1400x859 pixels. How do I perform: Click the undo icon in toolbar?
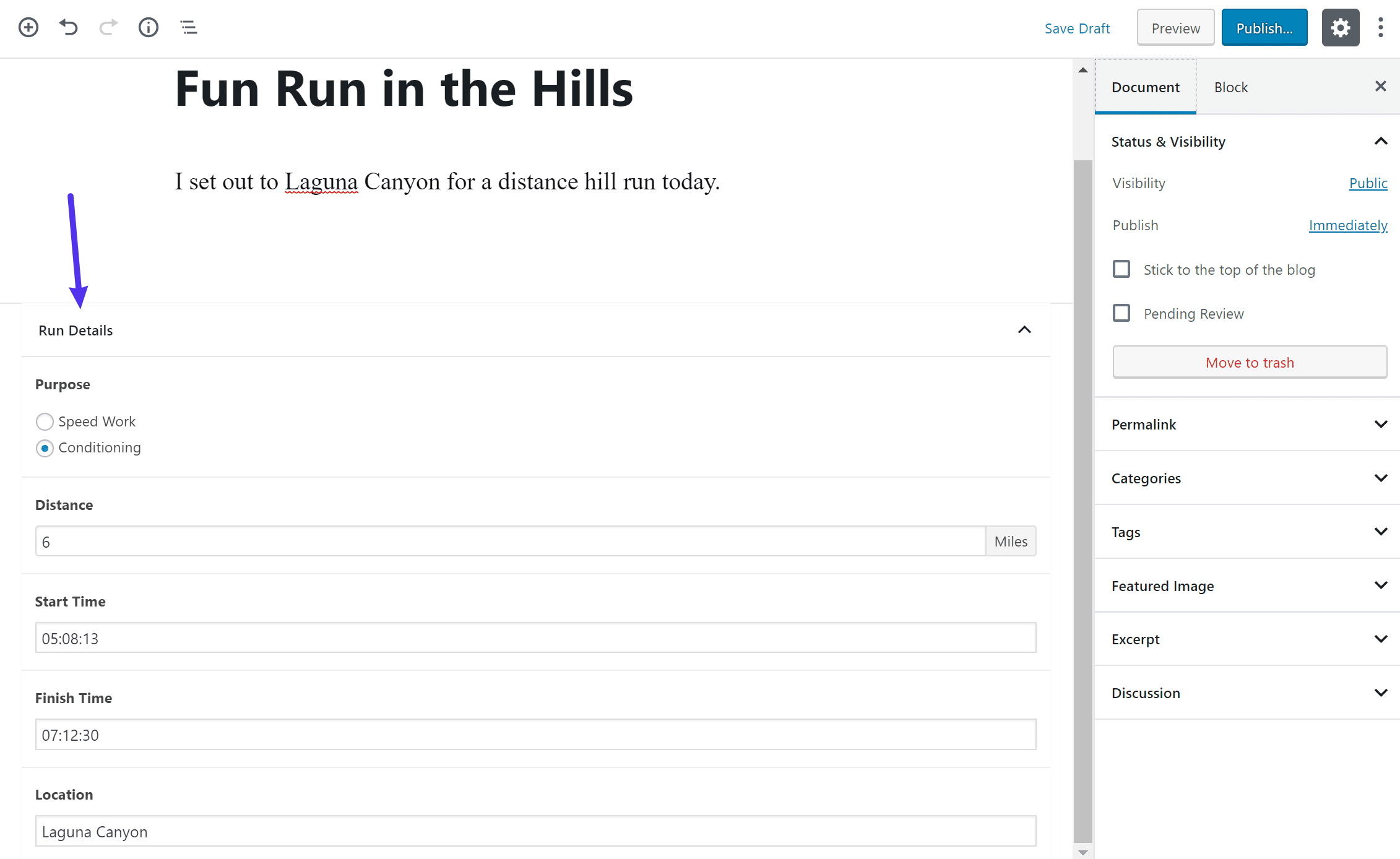[x=68, y=27]
